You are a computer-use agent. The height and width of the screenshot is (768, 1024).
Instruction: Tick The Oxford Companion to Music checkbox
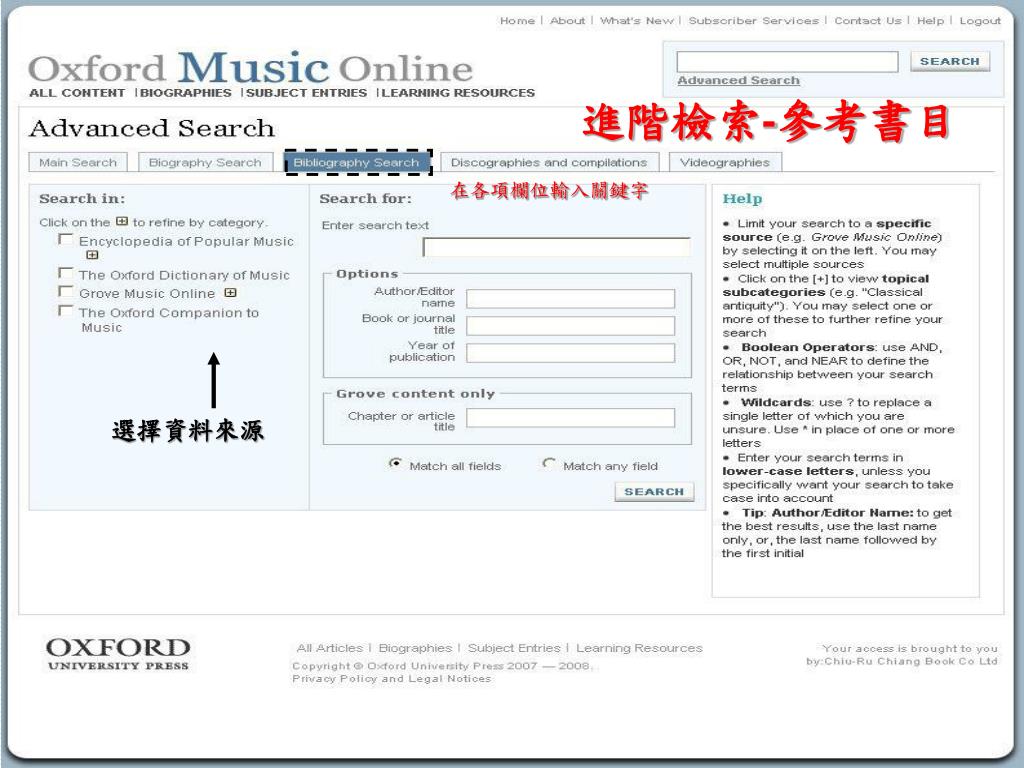coord(65,310)
